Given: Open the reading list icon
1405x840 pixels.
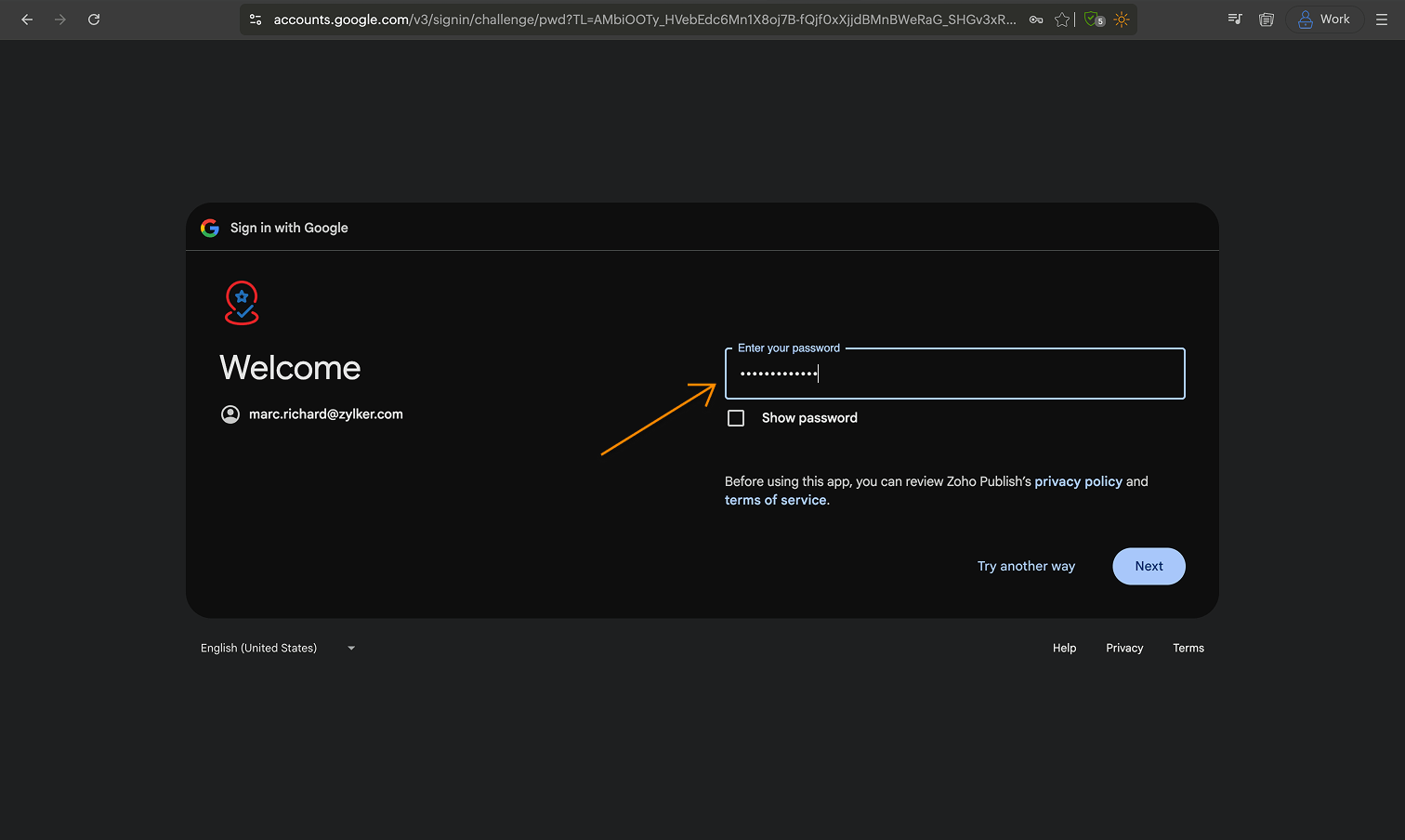Looking at the screenshot, I should point(1266,20).
